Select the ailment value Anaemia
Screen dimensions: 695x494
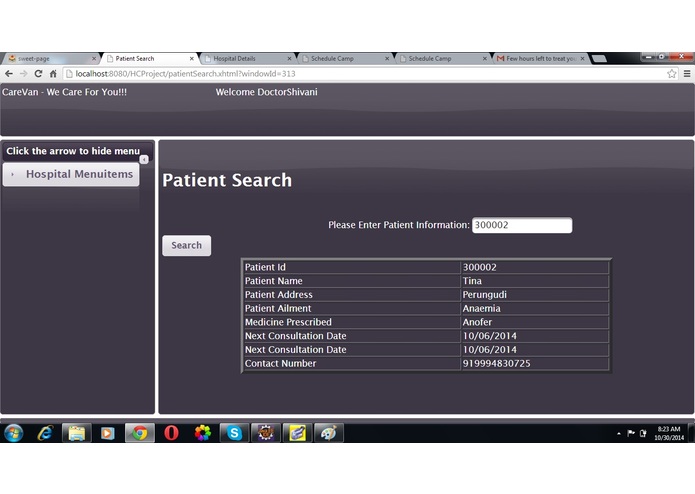point(481,308)
